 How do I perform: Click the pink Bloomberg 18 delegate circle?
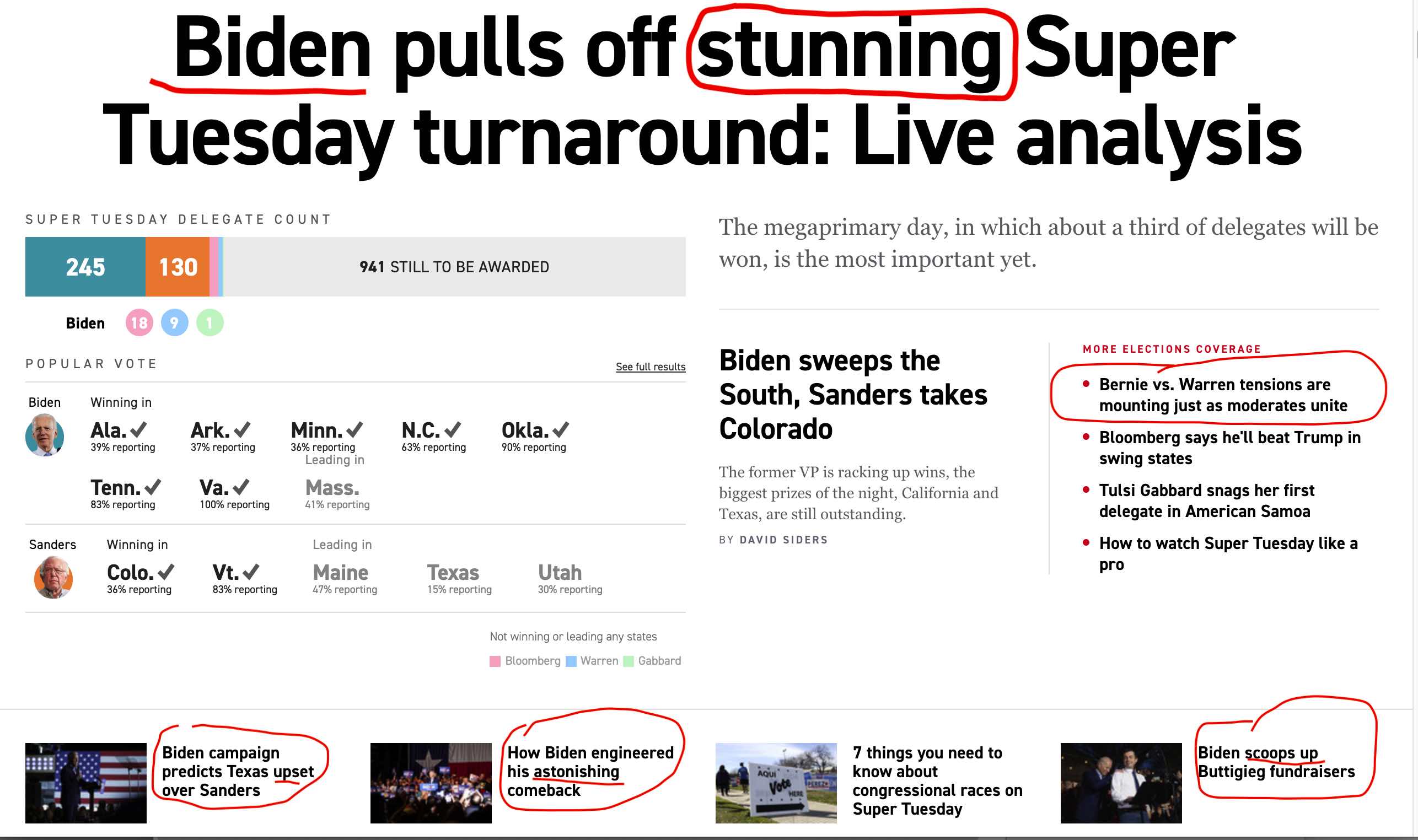click(139, 323)
